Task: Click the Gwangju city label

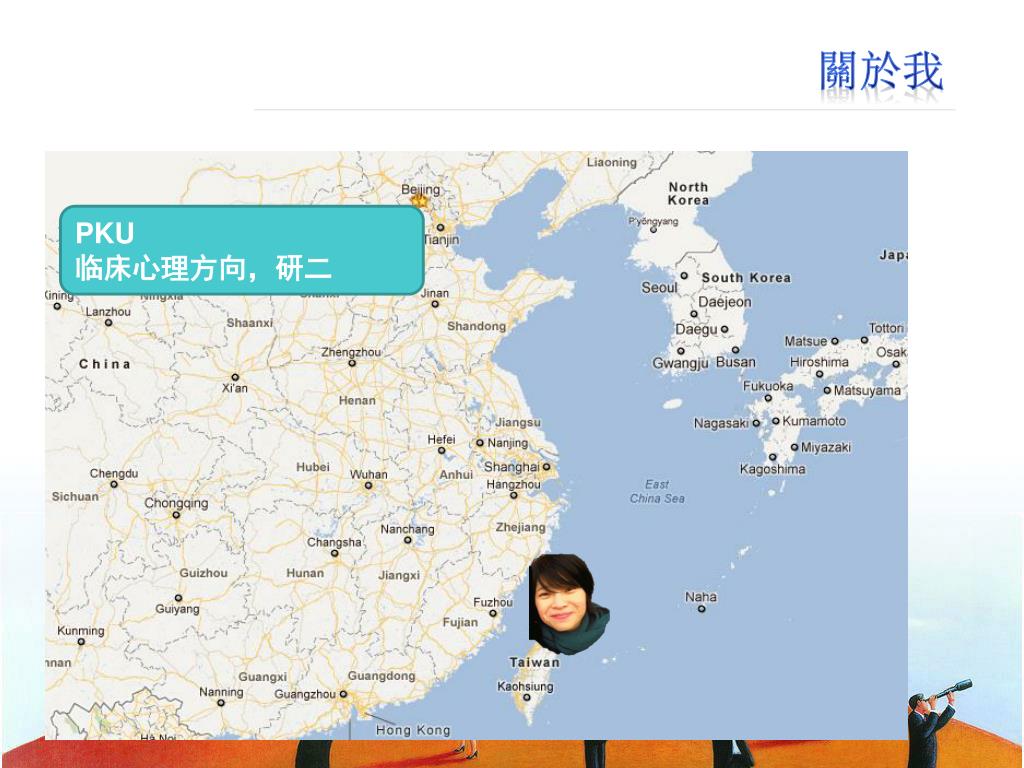Action: click(680, 363)
